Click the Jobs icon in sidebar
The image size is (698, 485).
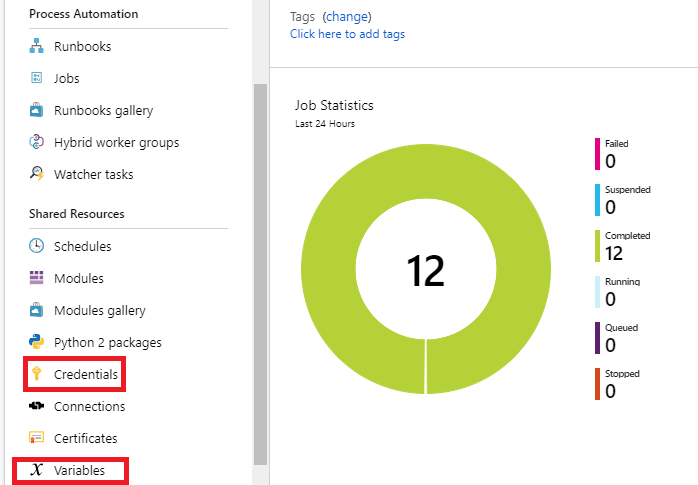tap(37, 78)
